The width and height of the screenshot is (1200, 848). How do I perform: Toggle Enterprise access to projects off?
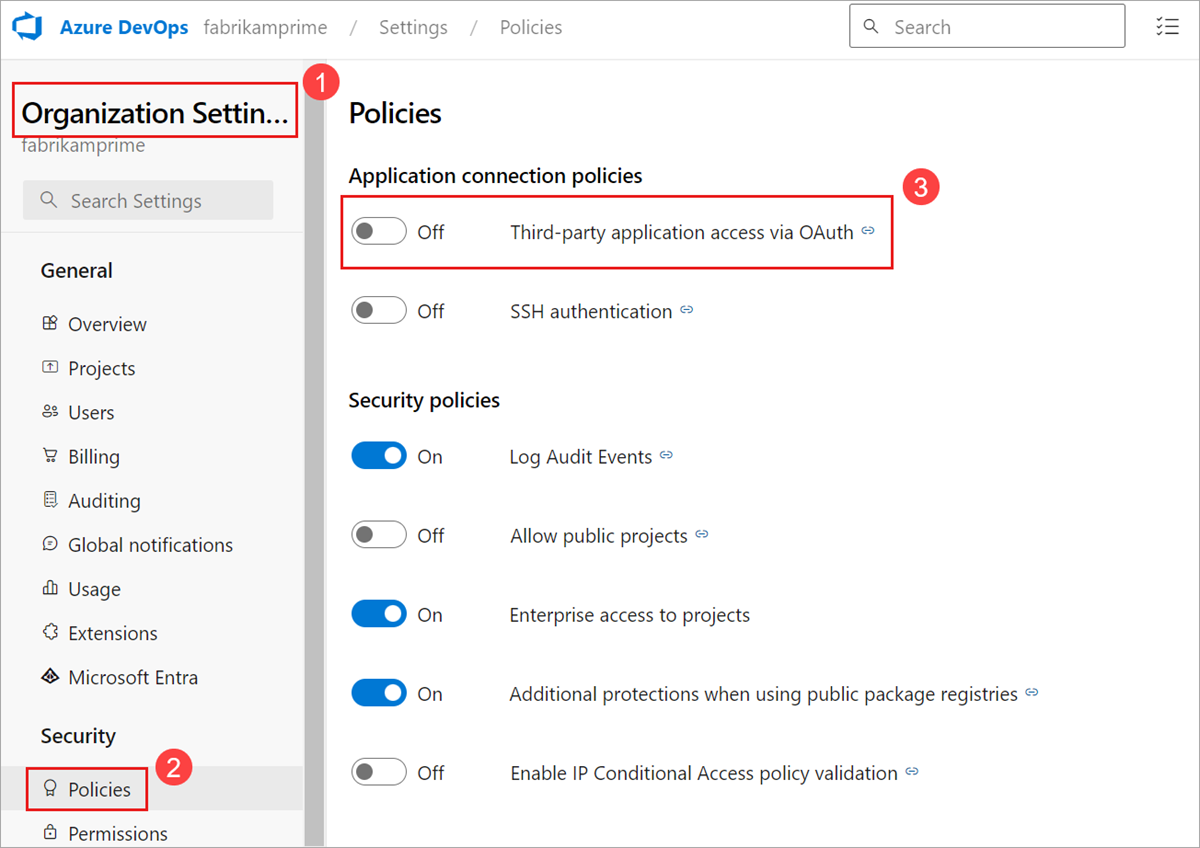378,614
